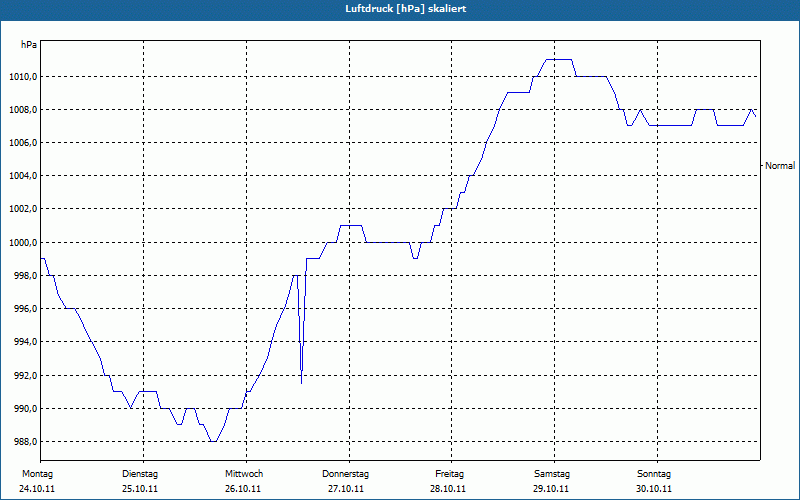Image resolution: width=800 pixels, height=500 pixels.
Task: Click the 'Mittwoch' day label
Action: point(244,474)
